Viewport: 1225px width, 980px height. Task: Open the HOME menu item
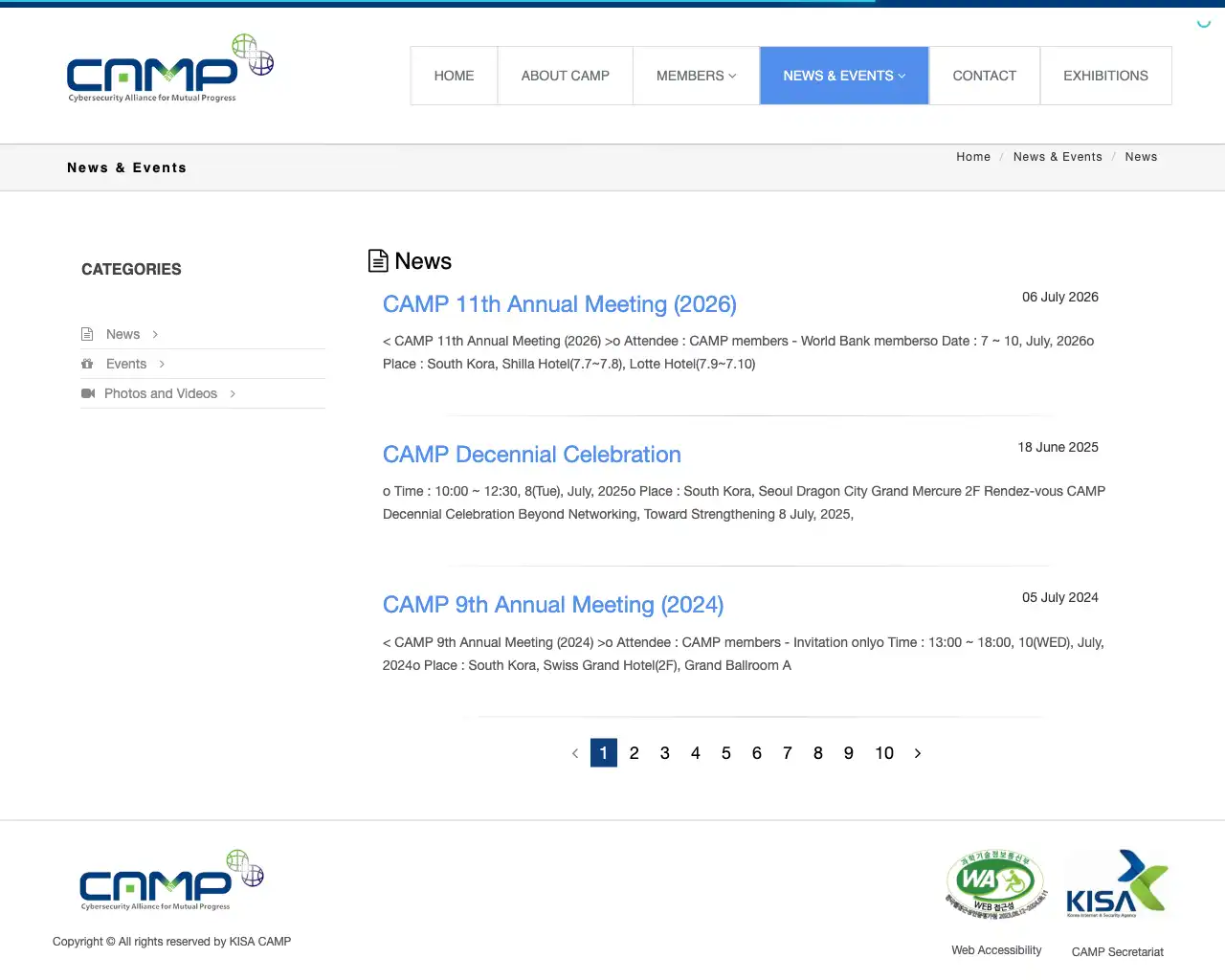click(x=455, y=76)
